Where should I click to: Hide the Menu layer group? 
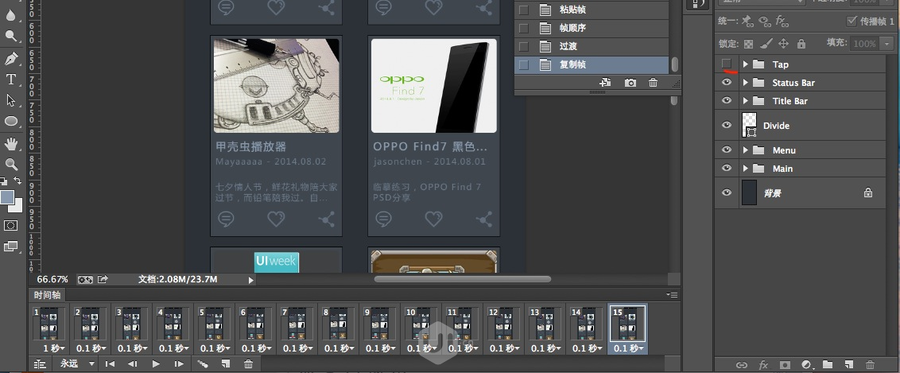point(727,150)
